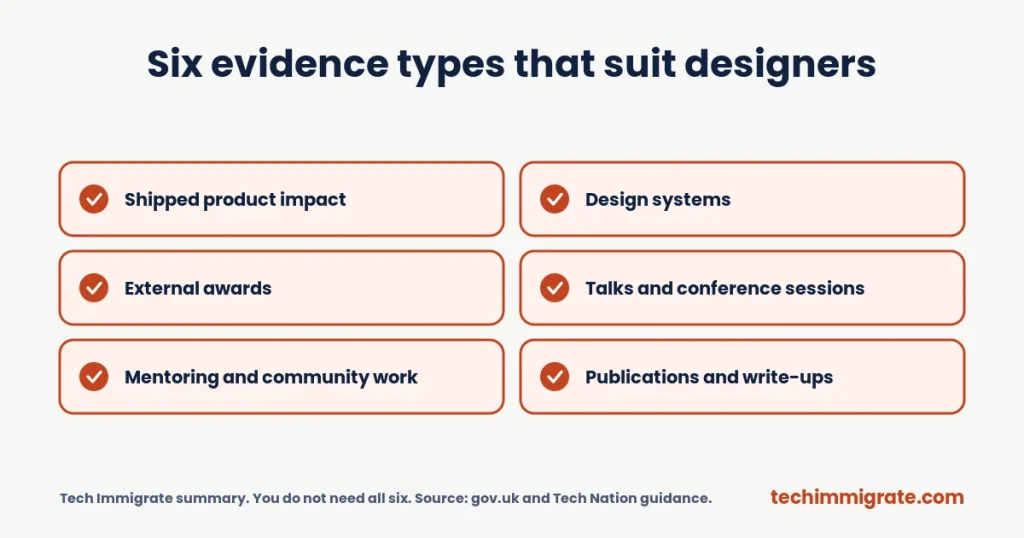Click the heading "Six evidence types that suit designers"

(x=511, y=65)
